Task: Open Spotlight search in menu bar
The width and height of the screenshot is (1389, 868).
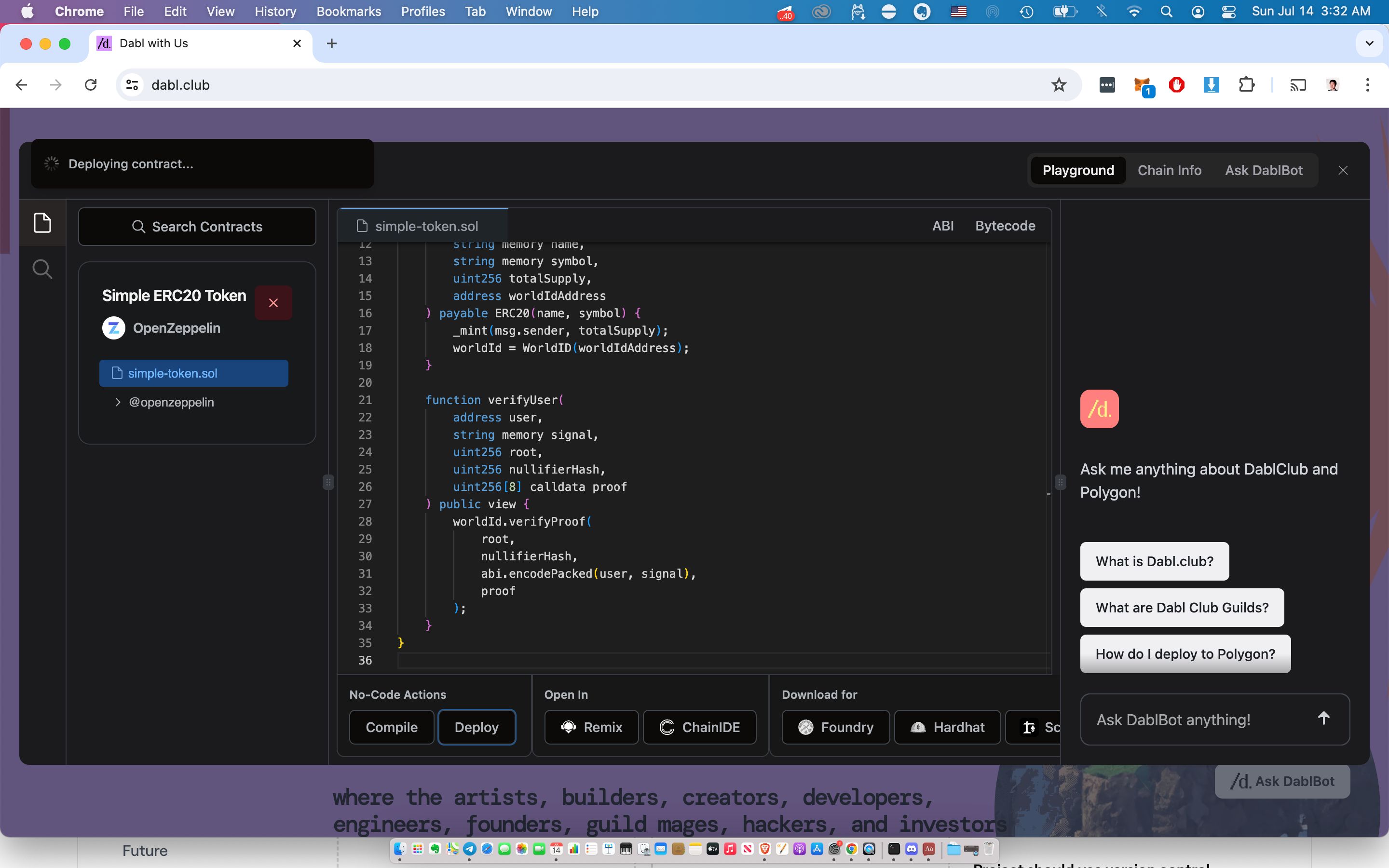Action: click(x=1166, y=12)
